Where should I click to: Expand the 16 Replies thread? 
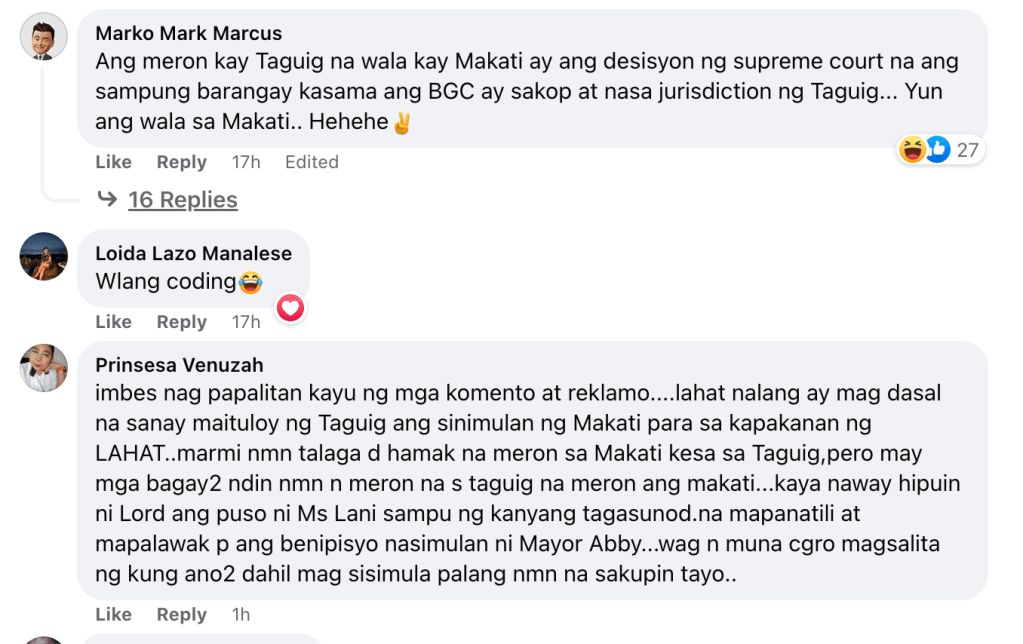pyautogui.click(x=183, y=200)
